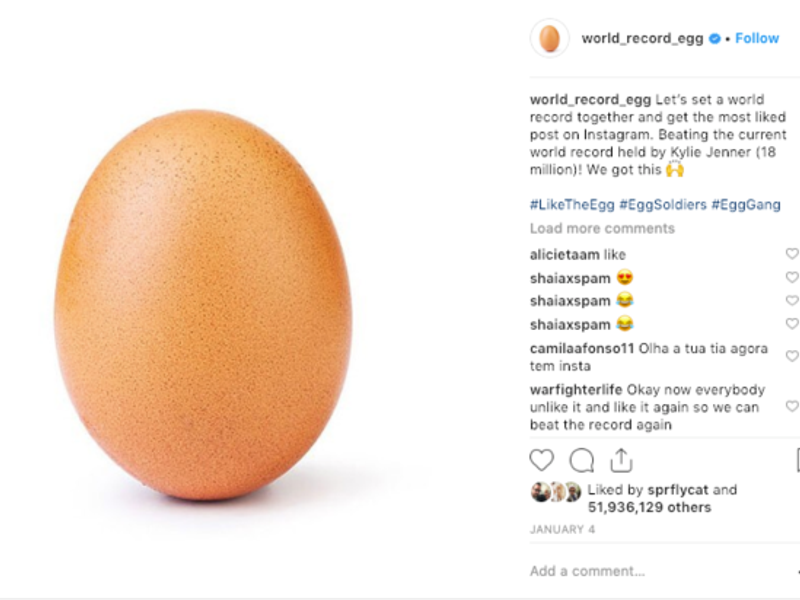Open the #LikeTheEgg hashtag
This screenshot has height=600, width=800.
(x=571, y=205)
